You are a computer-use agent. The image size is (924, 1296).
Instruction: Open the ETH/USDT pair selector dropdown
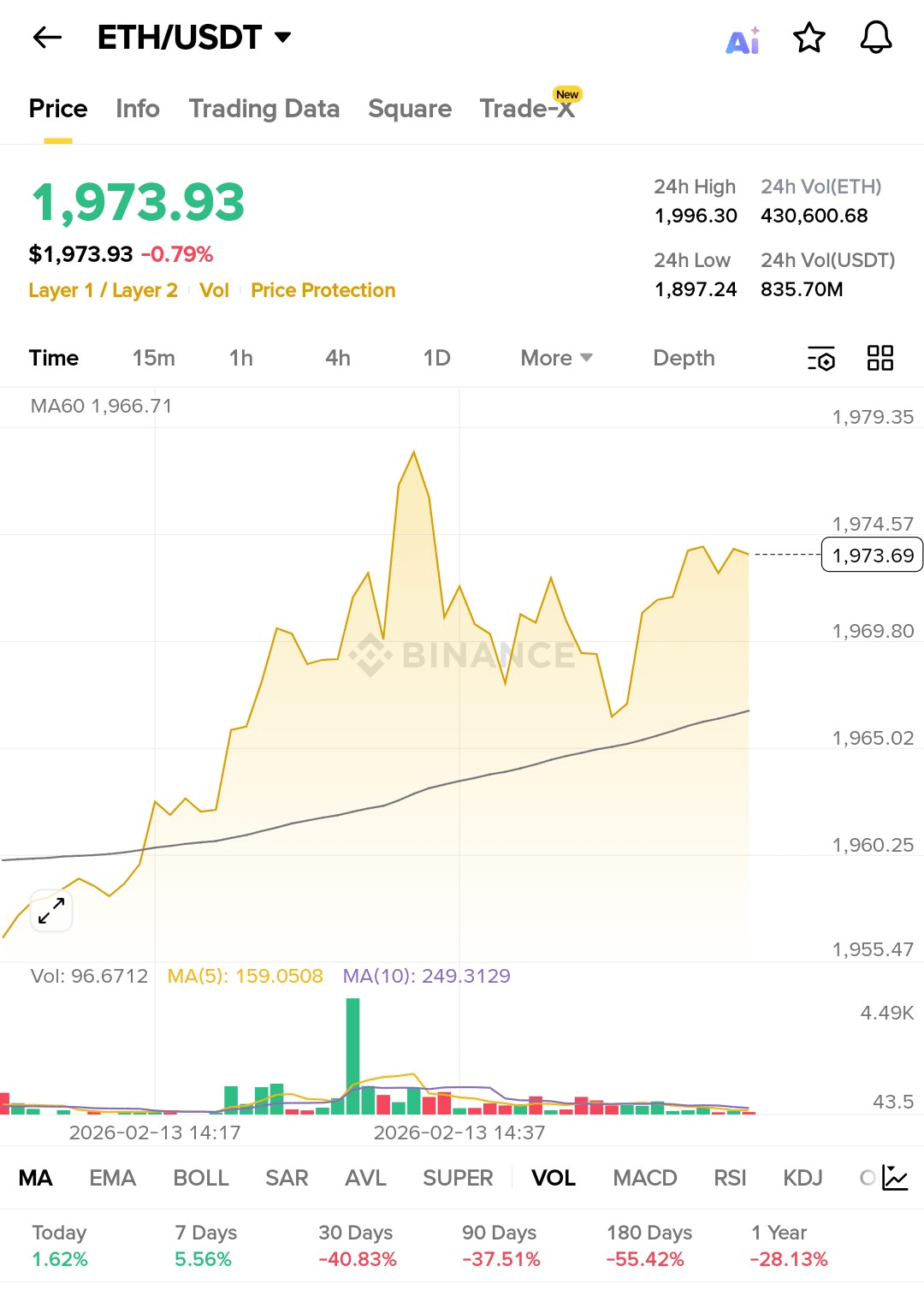click(195, 38)
